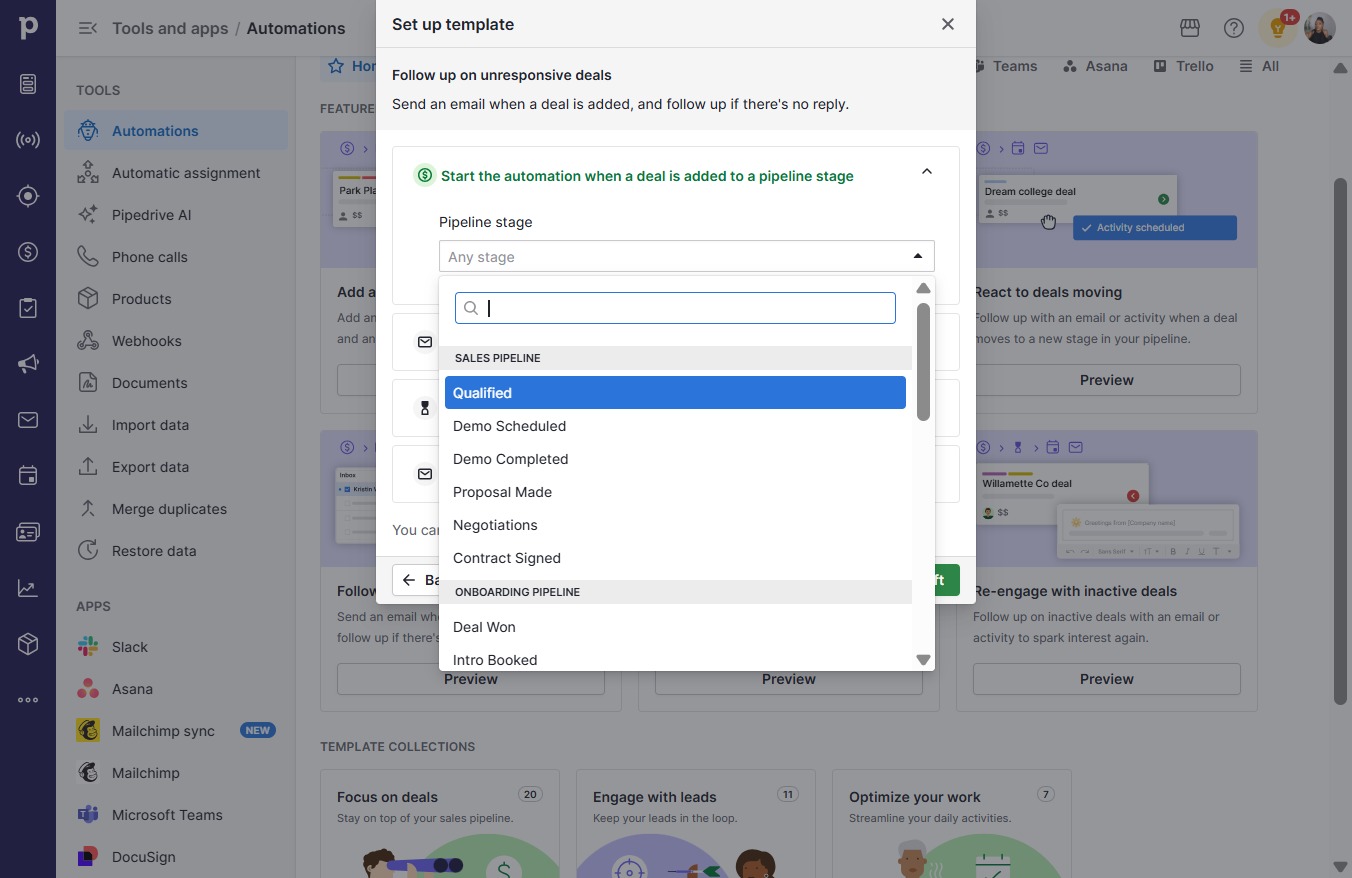This screenshot has width=1352, height=878.
Task: Open Phone calls in sidebar
Action: pos(176,257)
